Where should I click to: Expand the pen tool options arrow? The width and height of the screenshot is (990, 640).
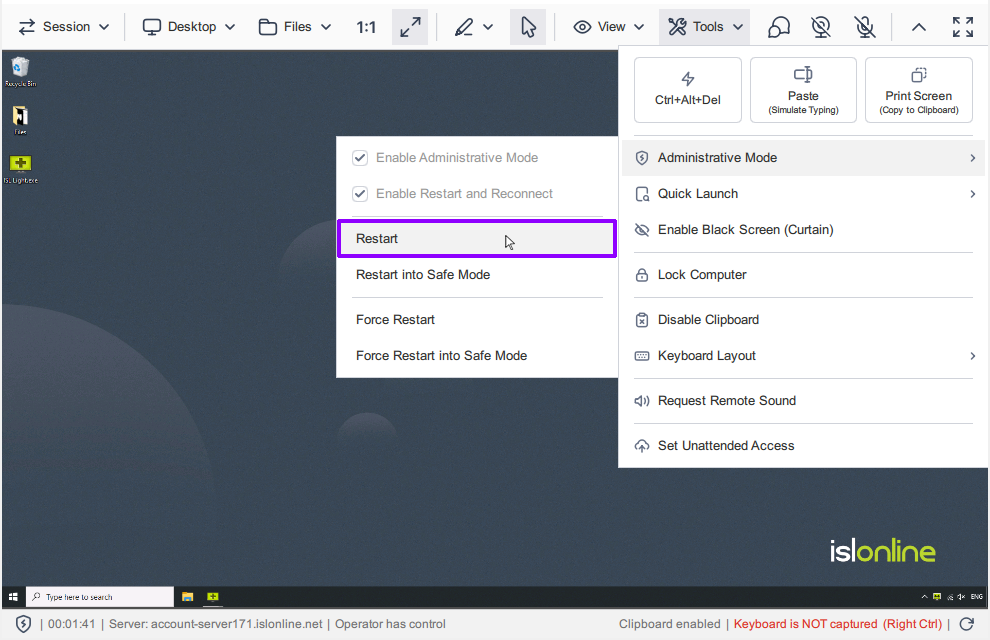pos(488,27)
